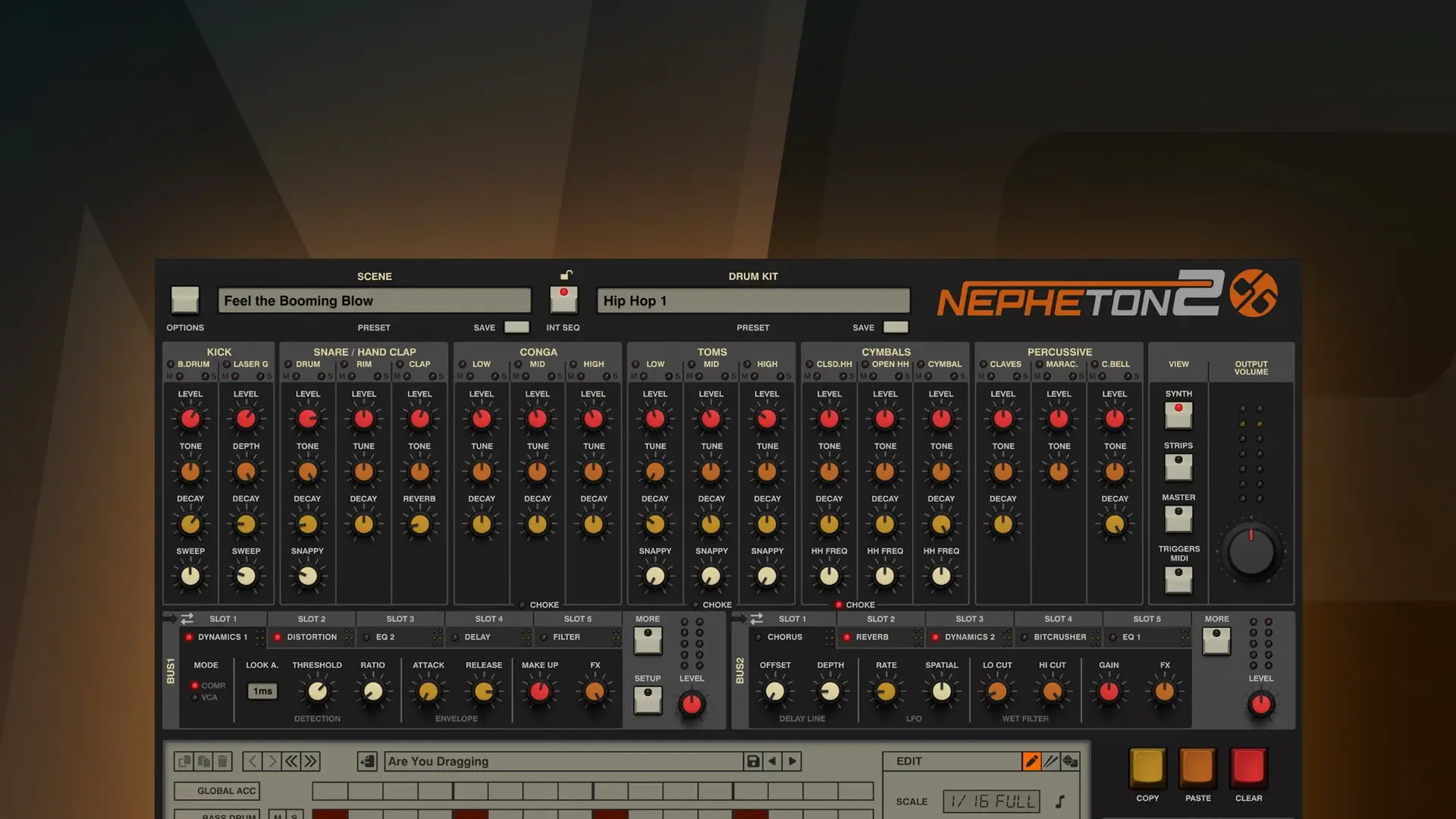Select BUS1 SLOT 1 tab

(223, 619)
